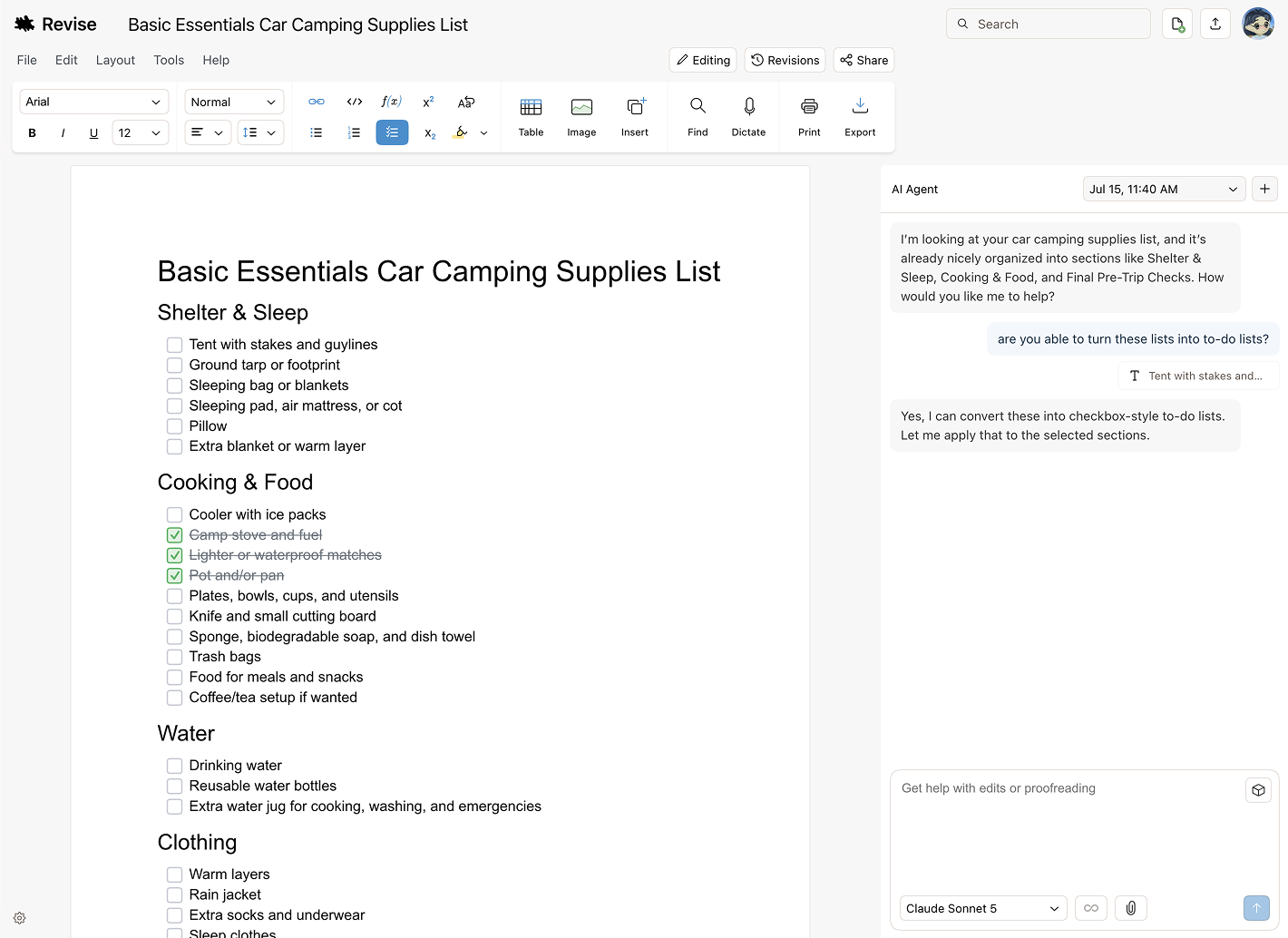Toggle the checklist formatting button

point(392,132)
